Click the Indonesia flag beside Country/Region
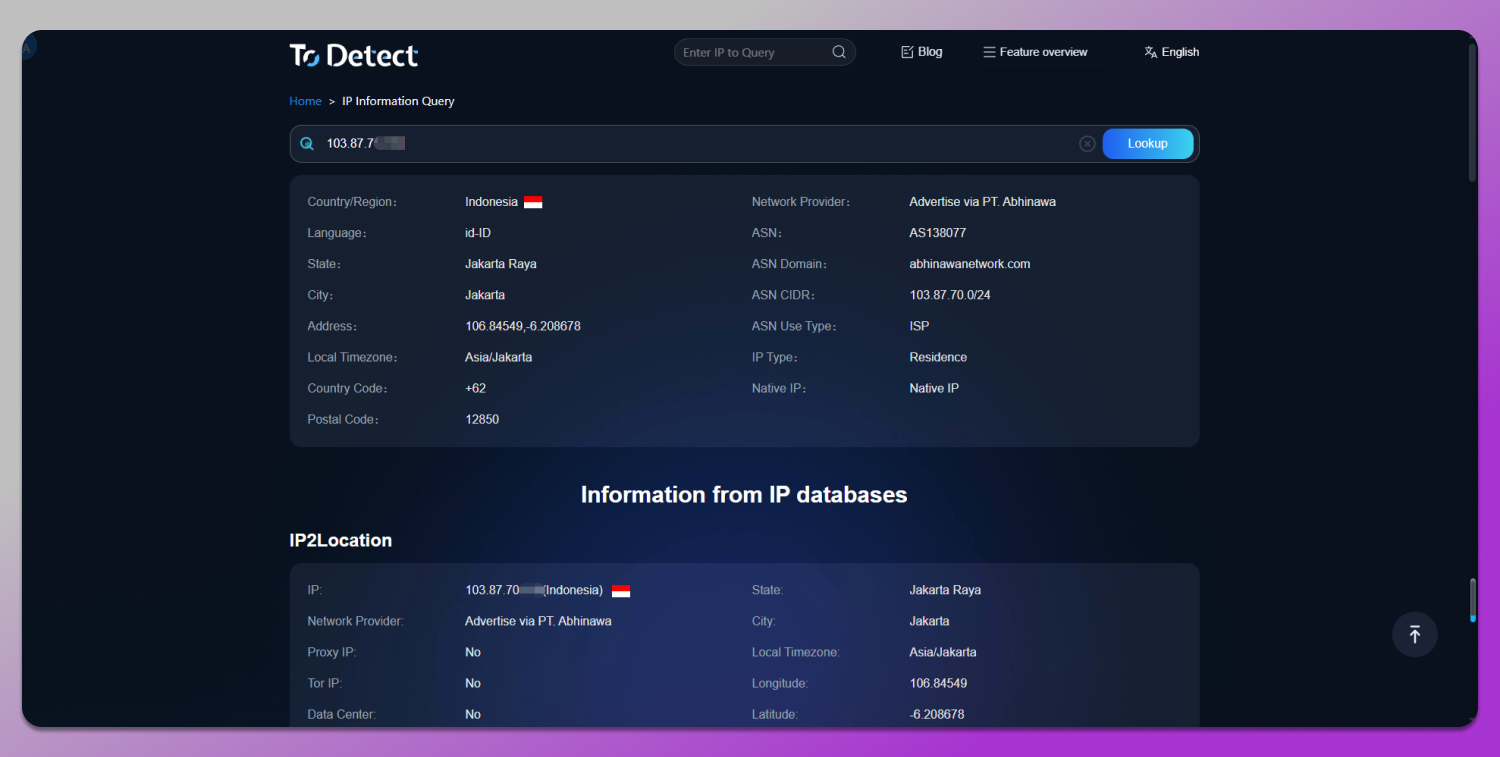Screen dimensions: 1500x757 pos(531,201)
